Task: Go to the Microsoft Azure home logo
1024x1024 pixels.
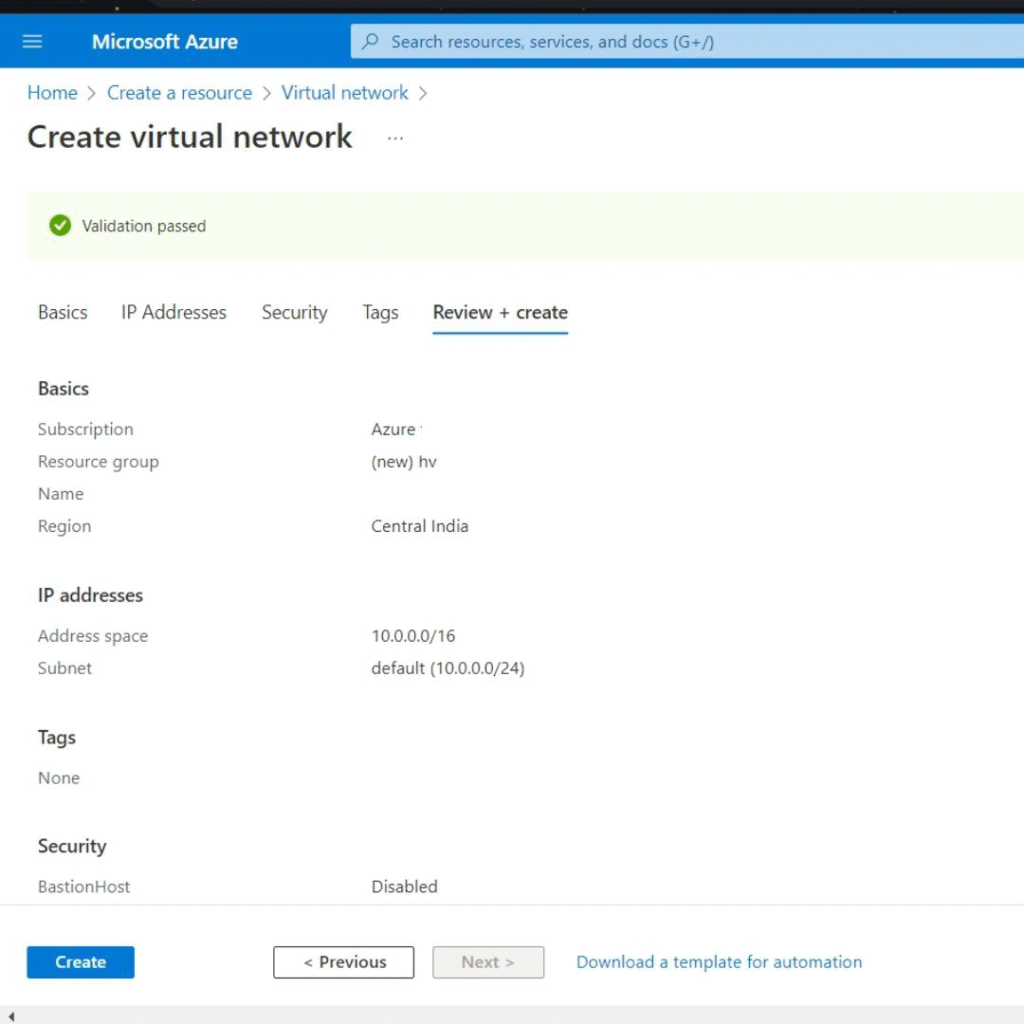Action: [165, 42]
